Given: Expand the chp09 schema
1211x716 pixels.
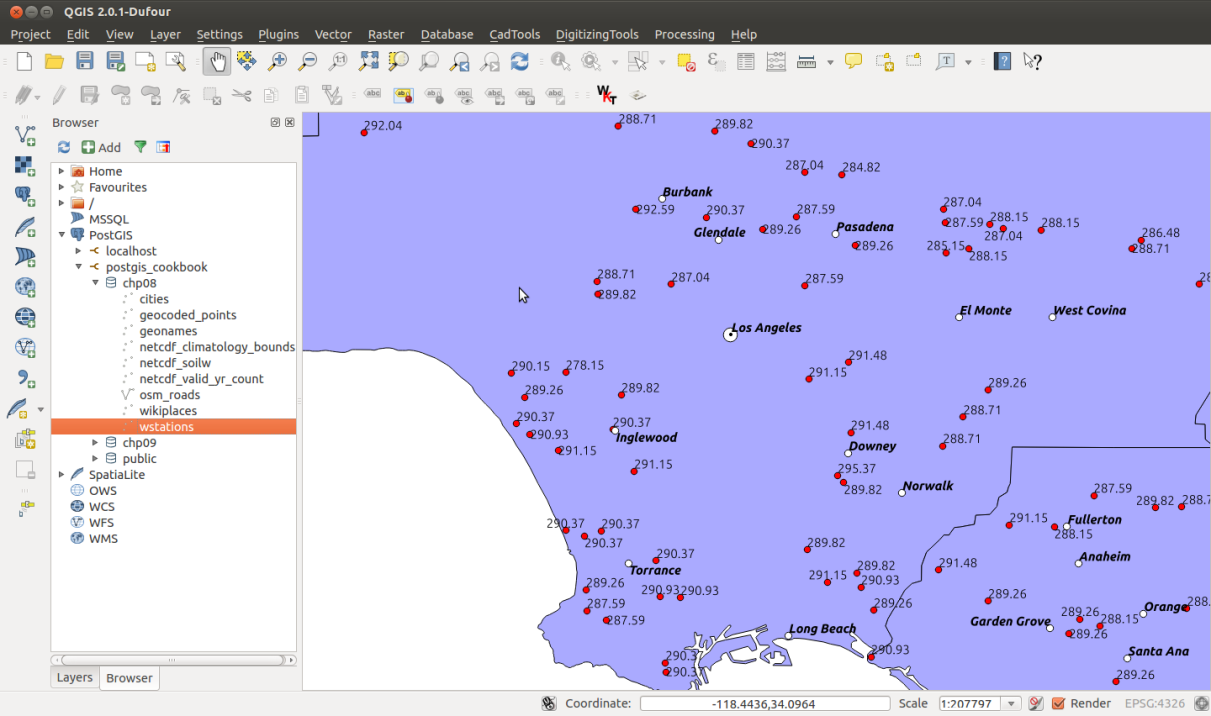Looking at the screenshot, I should click(96, 443).
